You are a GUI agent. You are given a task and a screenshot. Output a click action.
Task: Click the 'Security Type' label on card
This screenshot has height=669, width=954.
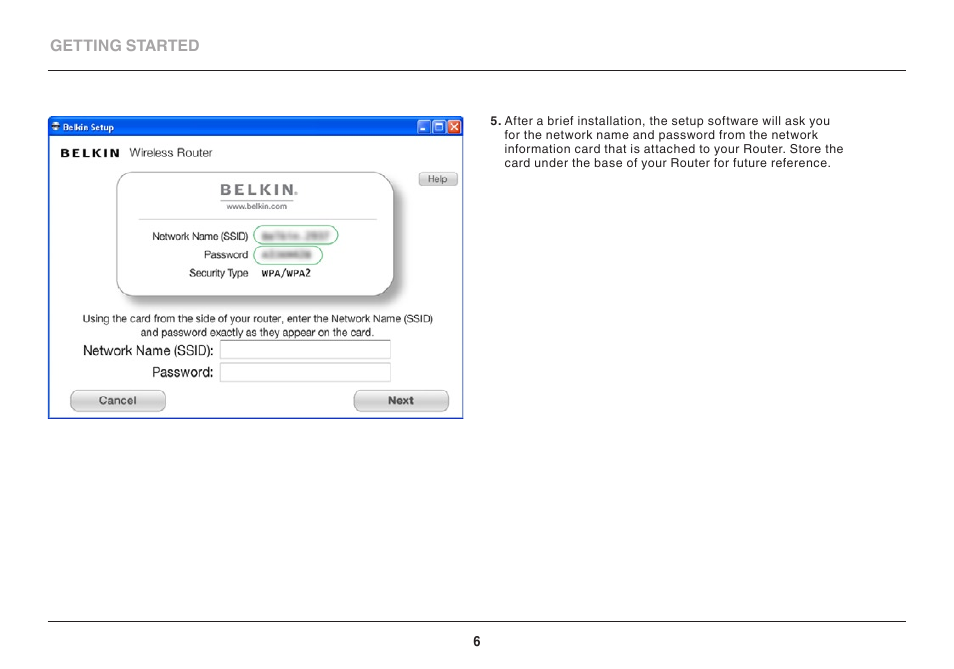point(218,273)
